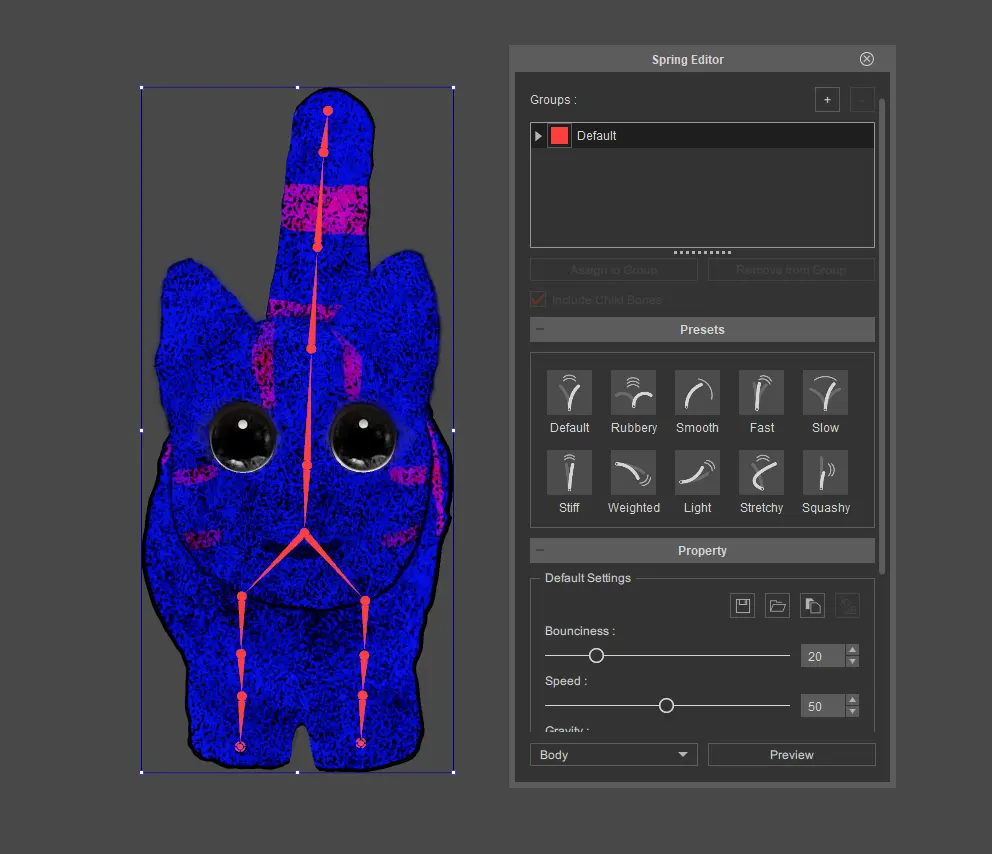Collapse the Presets section
The height and width of the screenshot is (854, 992).
tap(540, 329)
